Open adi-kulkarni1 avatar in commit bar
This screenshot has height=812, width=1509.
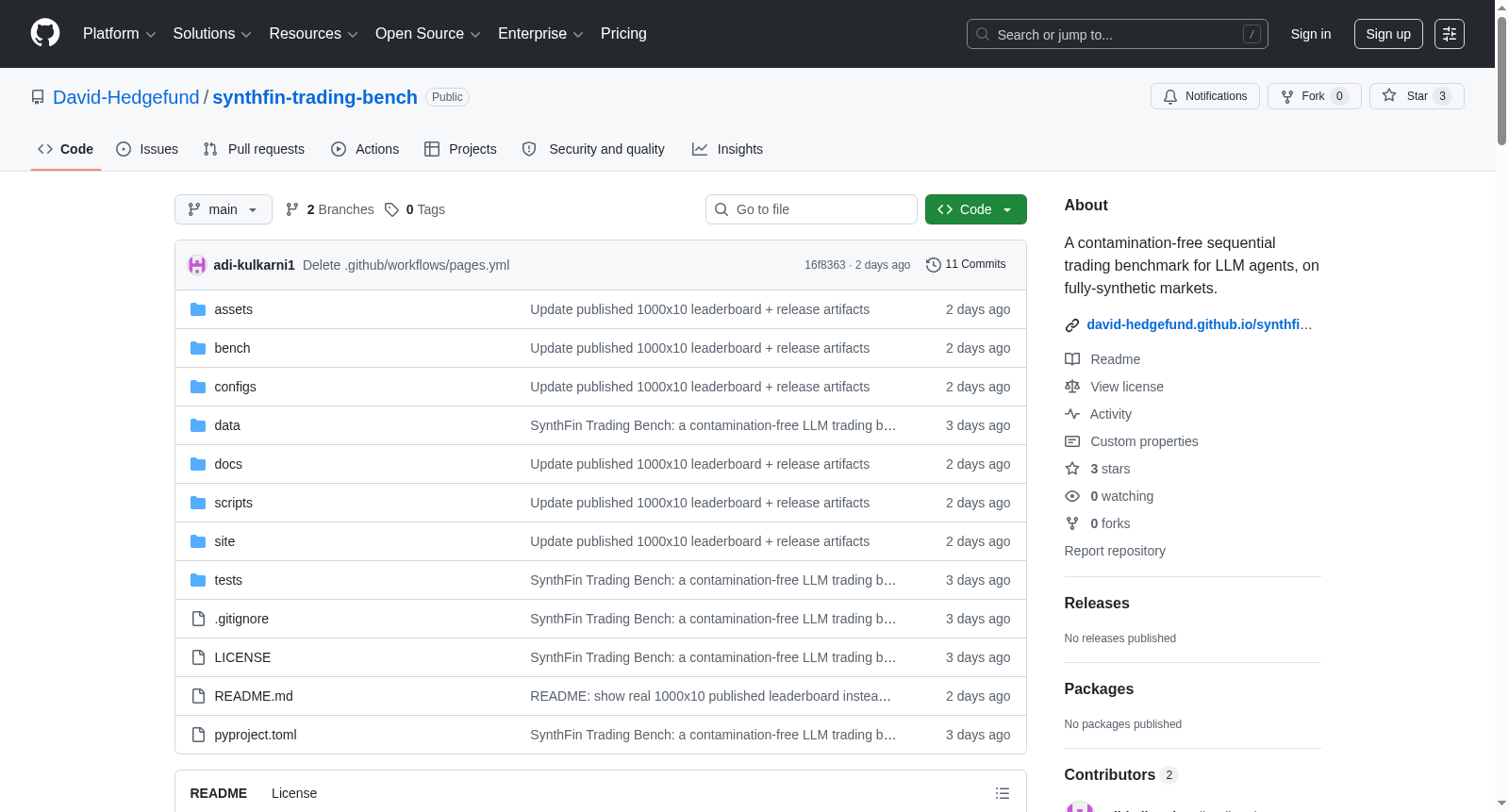point(197,265)
